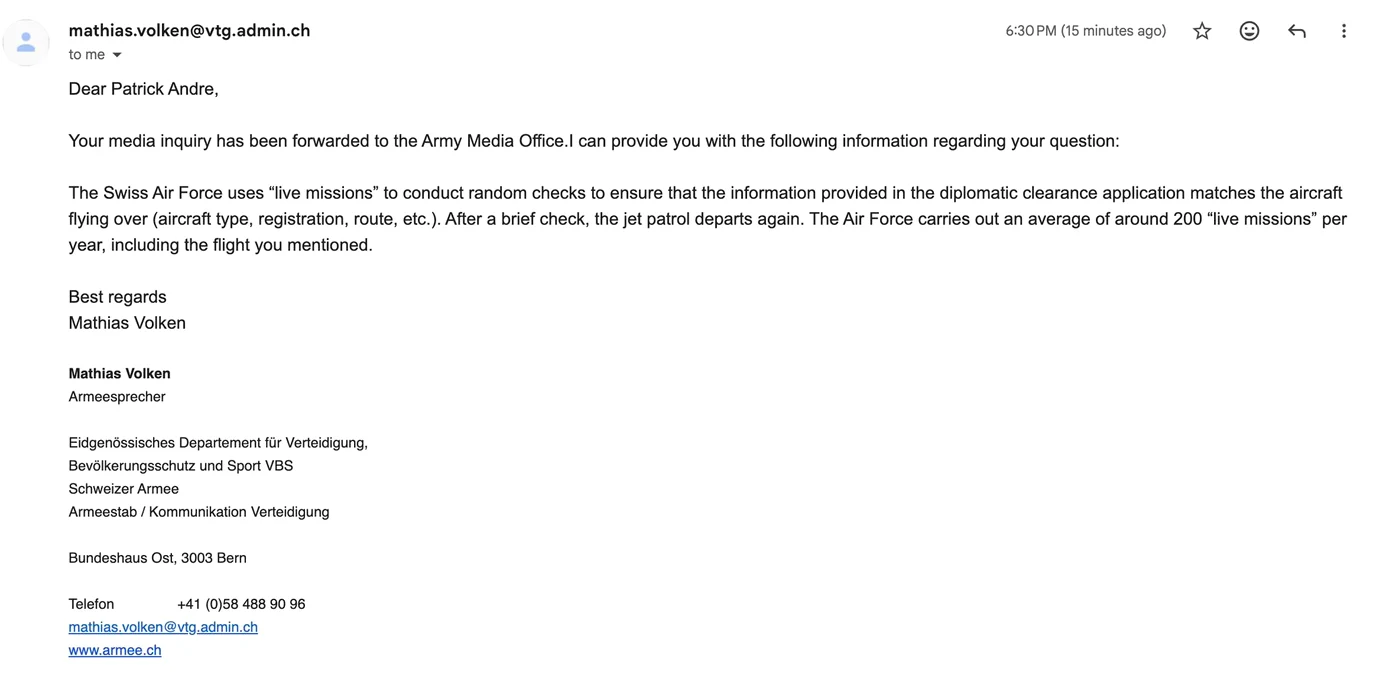This screenshot has height=689, width=1376.
Task: Click the "Armeesprecher" title text
Action: pos(117,397)
